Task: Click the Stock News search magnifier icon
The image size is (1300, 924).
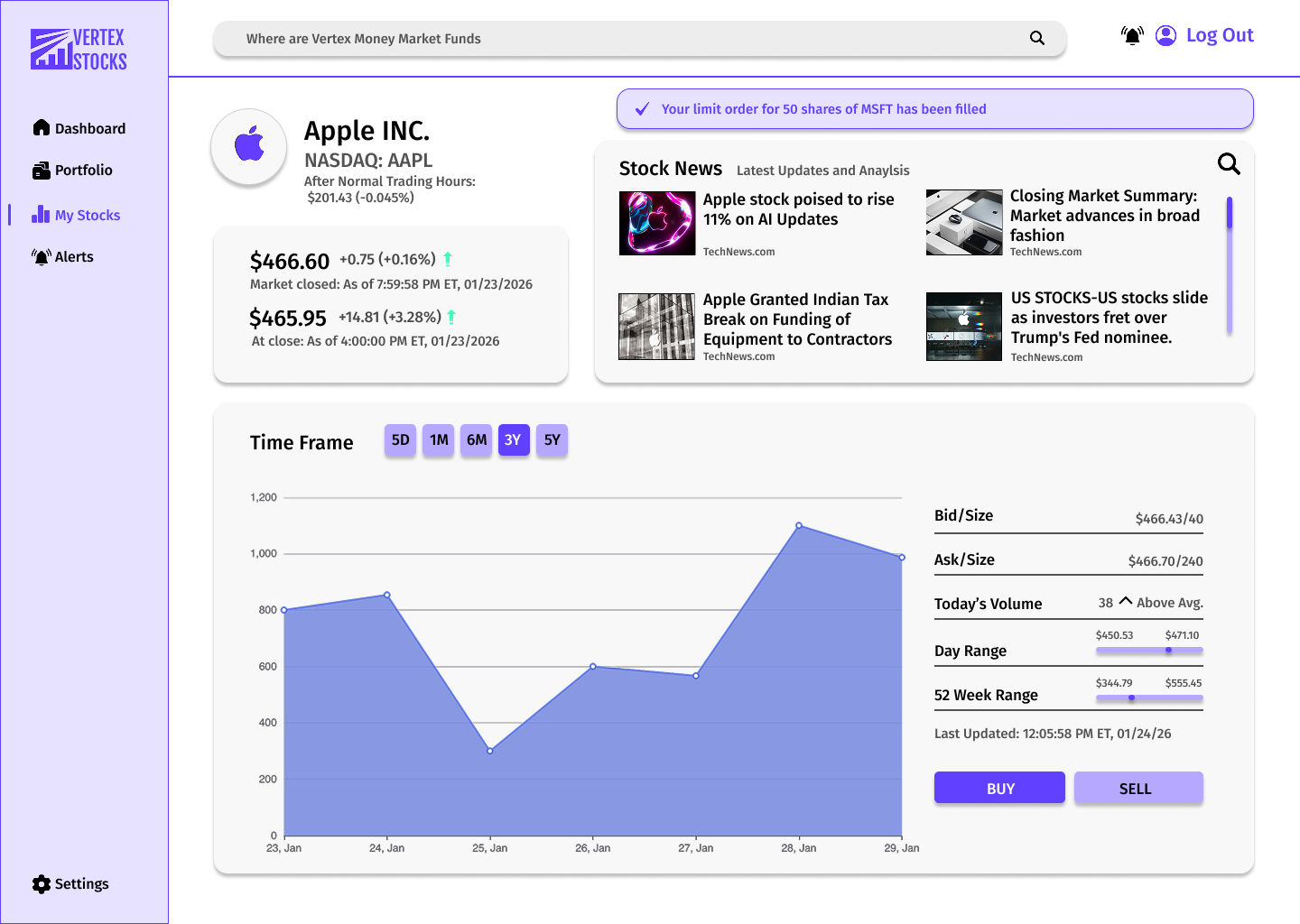Action: coord(1229,163)
